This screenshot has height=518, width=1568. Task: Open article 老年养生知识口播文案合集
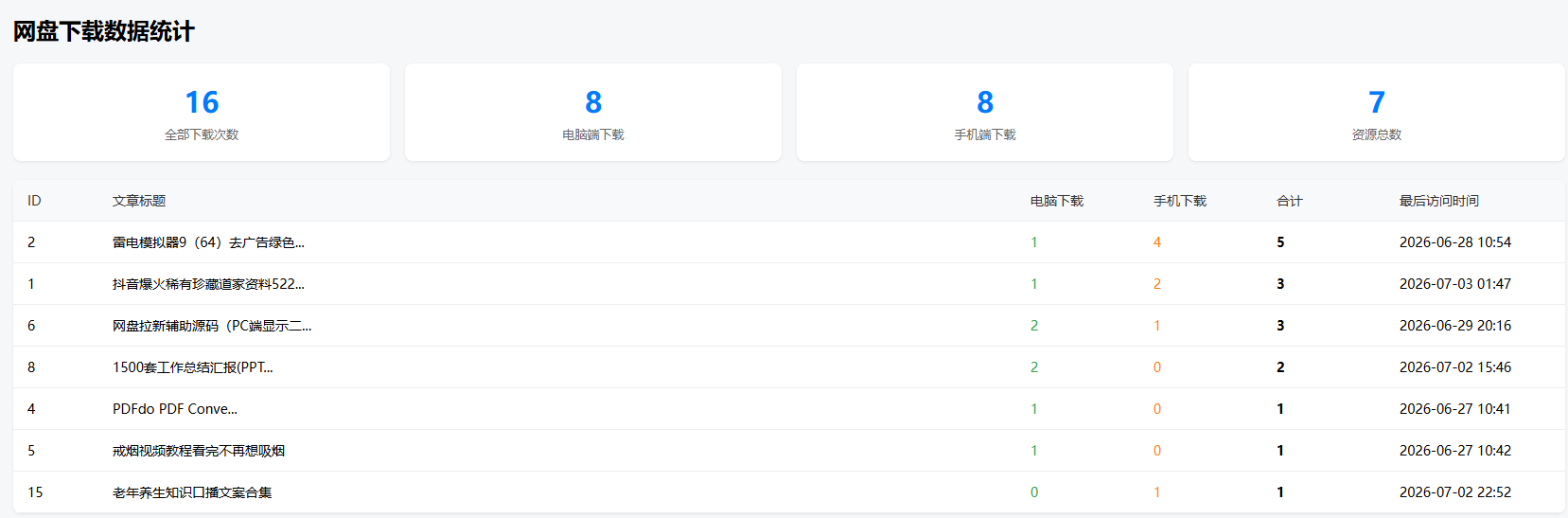tap(192, 492)
